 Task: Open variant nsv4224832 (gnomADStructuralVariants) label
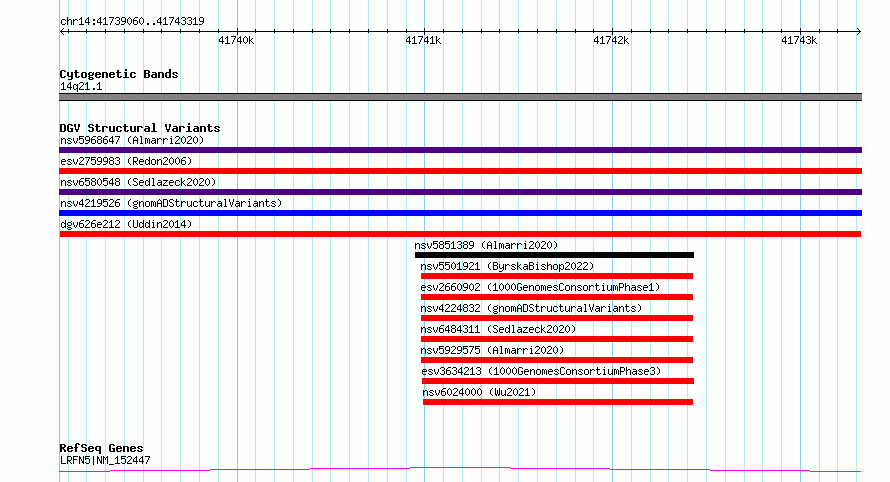coord(531,308)
